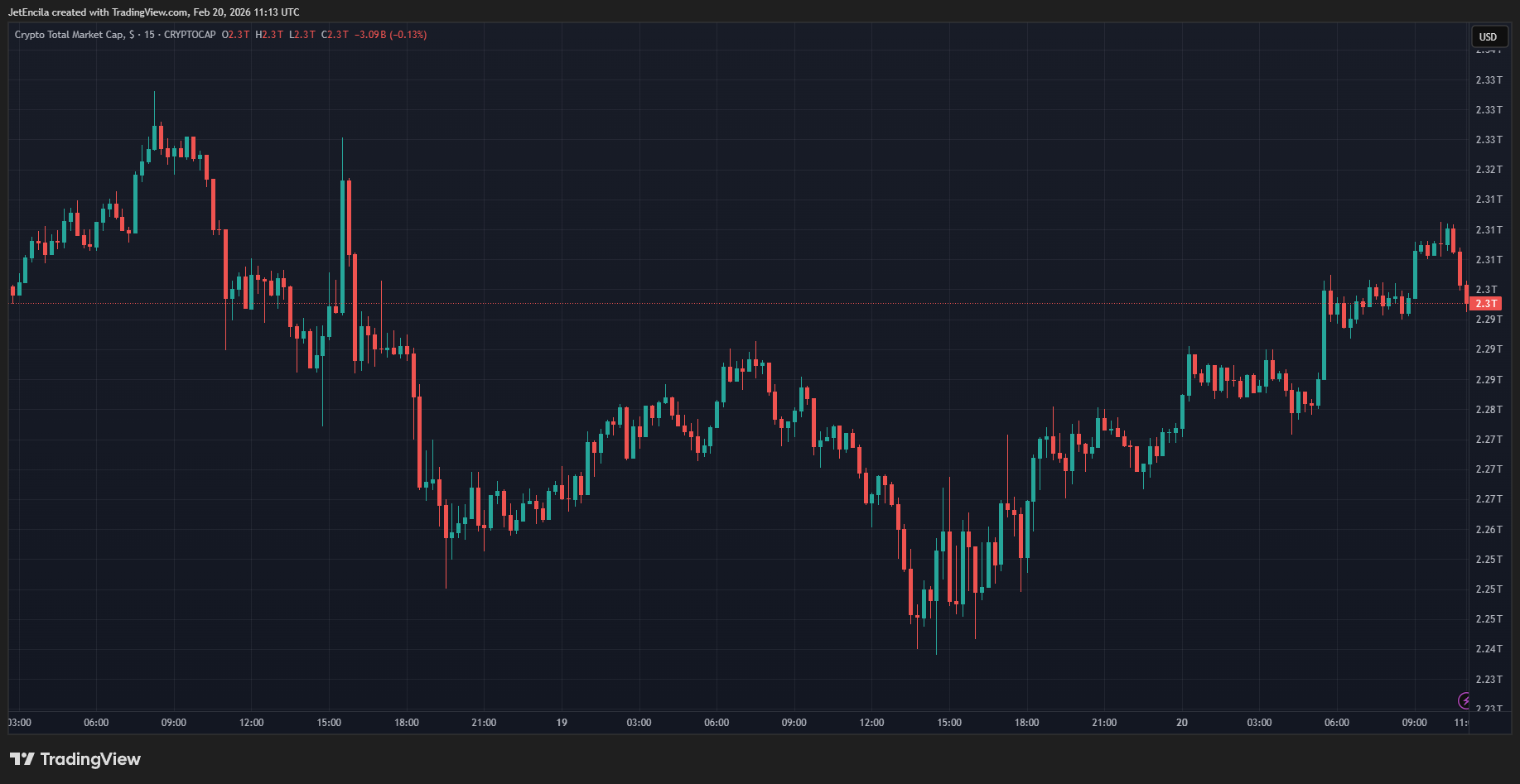Click the TradingView logo at bottom left
Image resolution: width=1520 pixels, height=784 pixels.
[75, 759]
